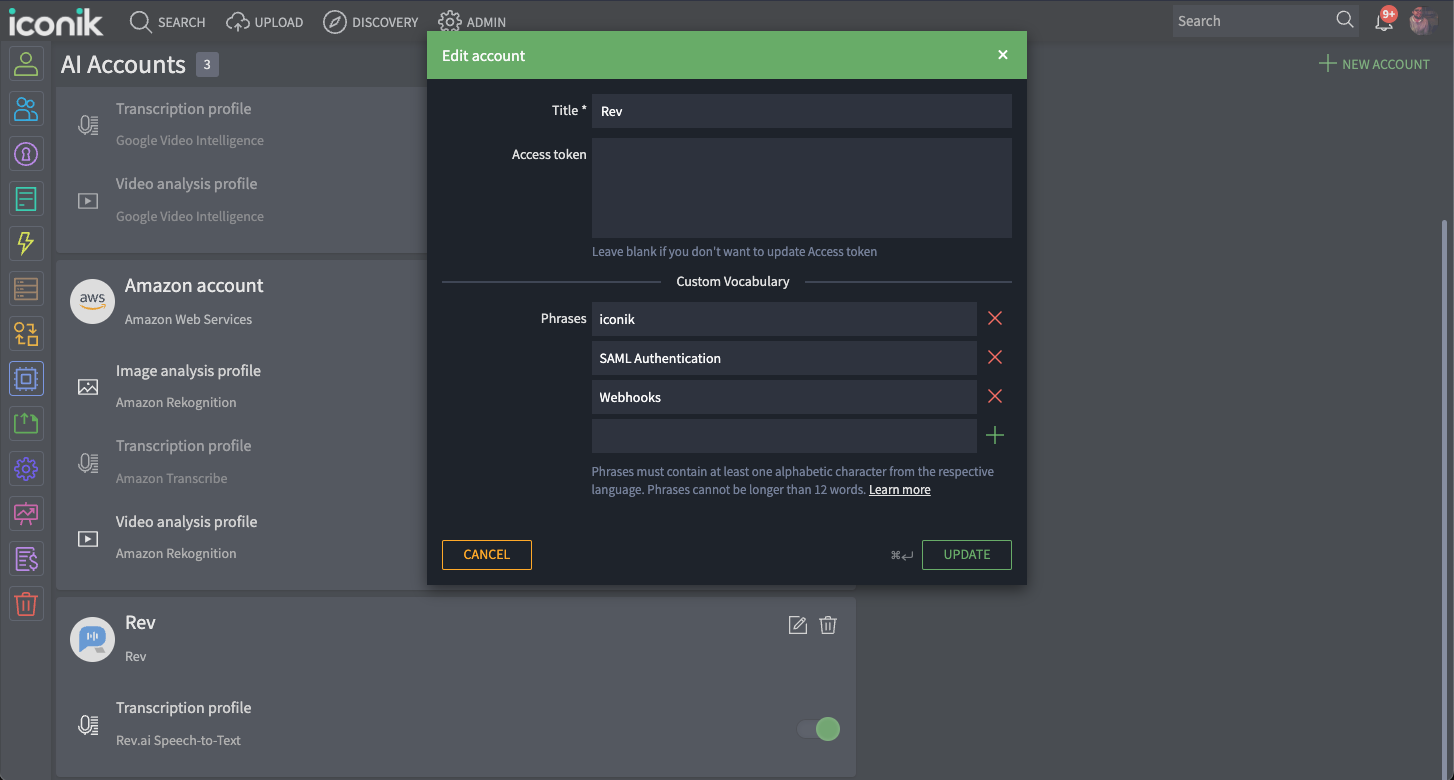Switch to the DISCOVERY section

[x=371, y=21]
